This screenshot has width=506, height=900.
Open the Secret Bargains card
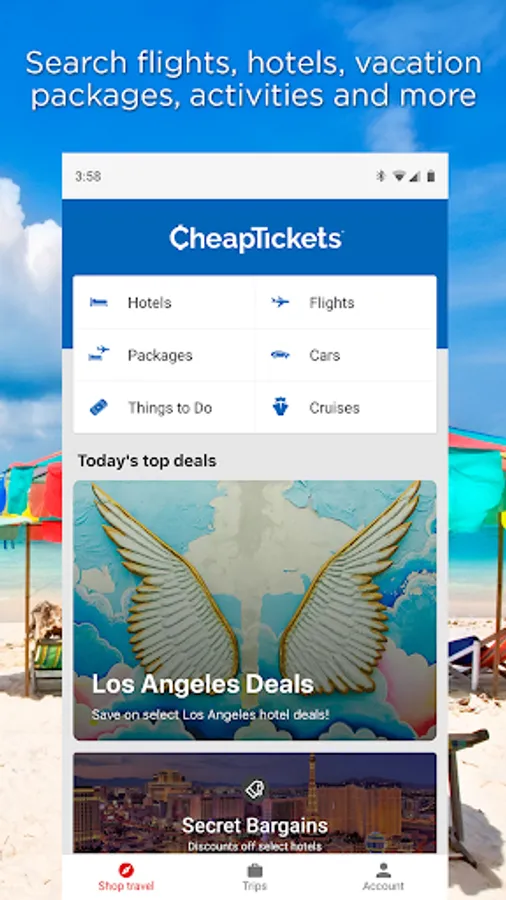click(x=255, y=803)
